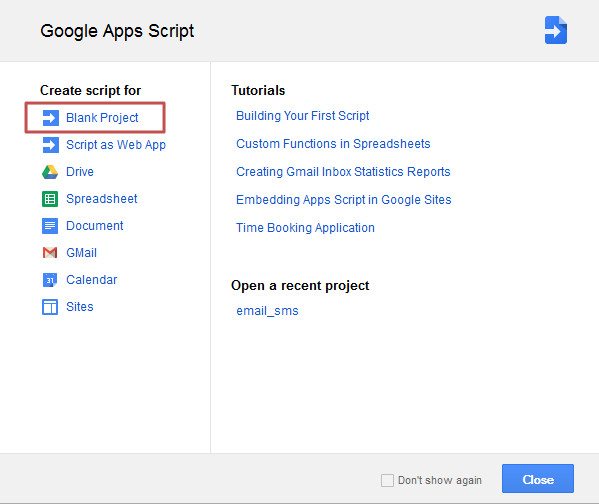Click the red GMail envelope icon
The width and height of the screenshot is (599, 504).
pyautogui.click(x=50, y=253)
